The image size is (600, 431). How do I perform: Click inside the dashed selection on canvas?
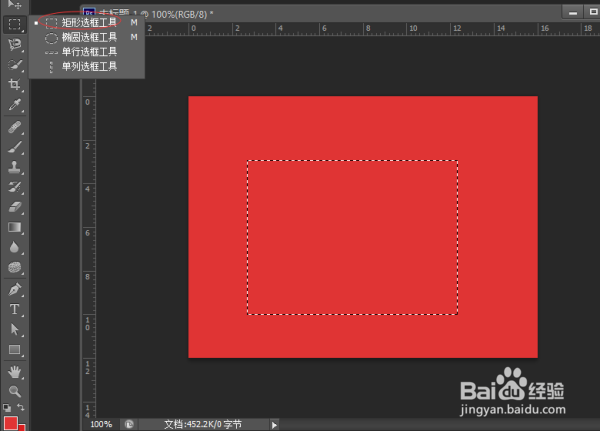point(352,237)
